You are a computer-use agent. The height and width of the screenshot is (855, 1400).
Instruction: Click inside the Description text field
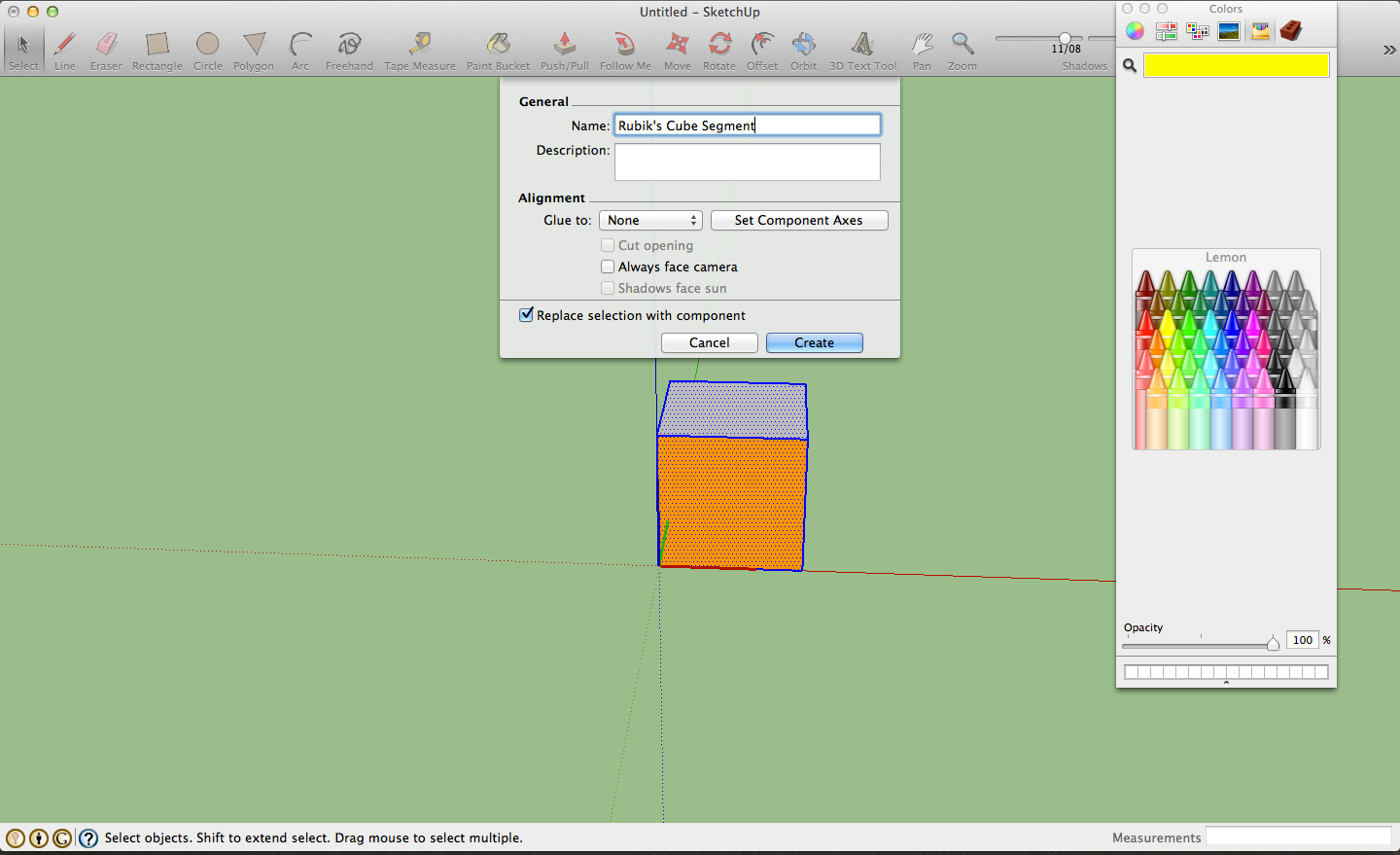[x=747, y=160]
